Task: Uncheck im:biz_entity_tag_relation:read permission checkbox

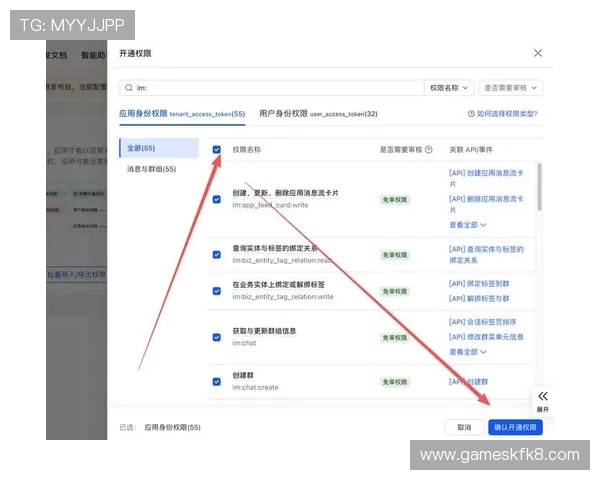Action: click(217, 255)
